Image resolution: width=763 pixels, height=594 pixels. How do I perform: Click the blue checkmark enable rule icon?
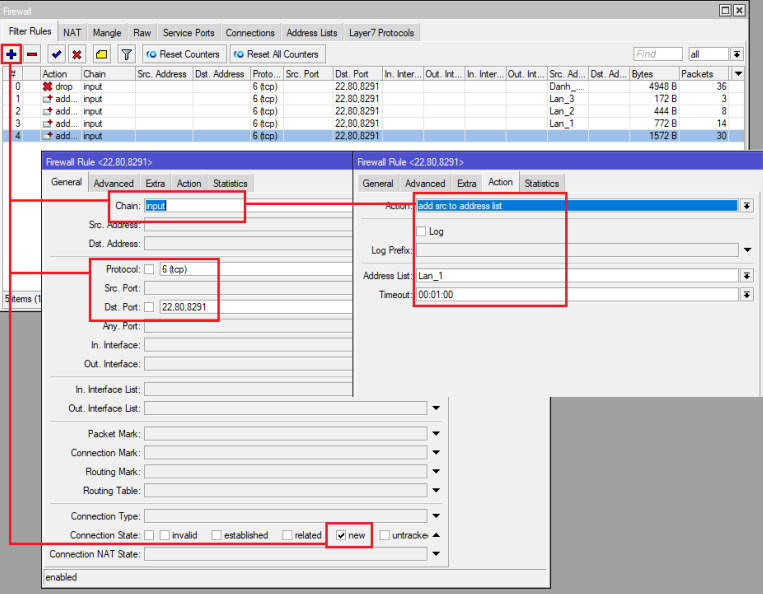pos(57,54)
